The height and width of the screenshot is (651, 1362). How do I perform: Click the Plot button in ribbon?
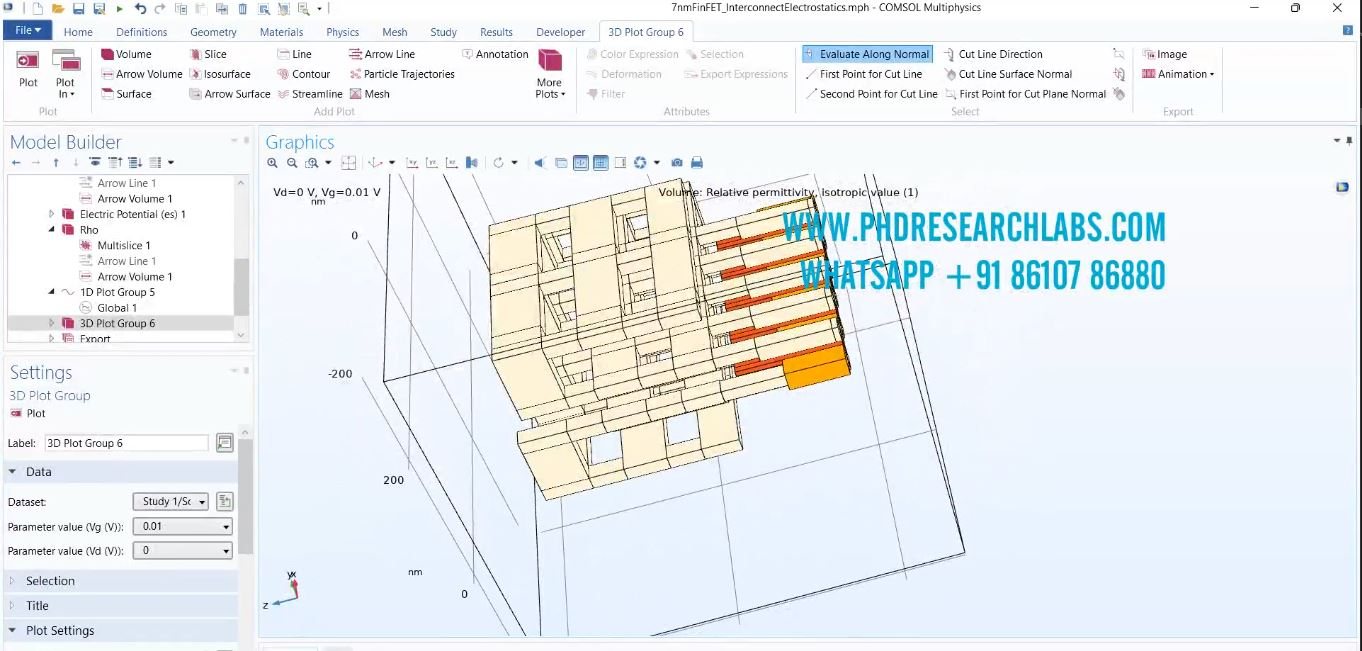pos(28,70)
